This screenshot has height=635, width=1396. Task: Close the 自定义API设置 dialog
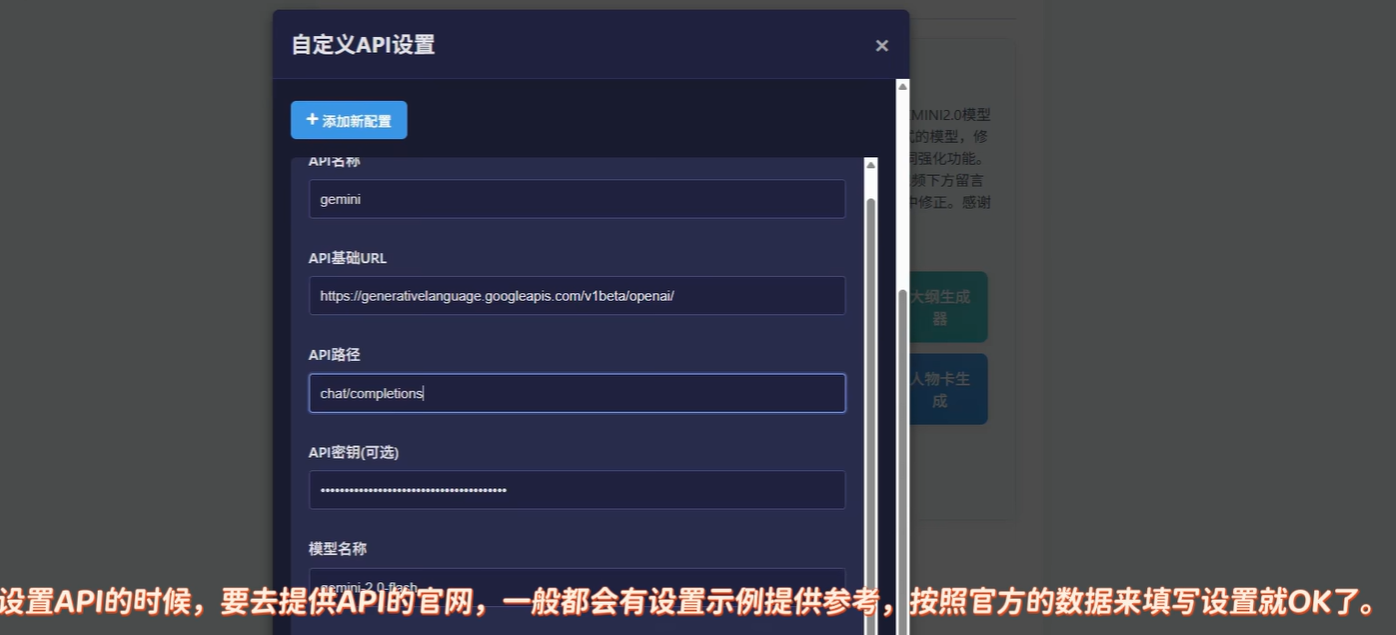[x=881, y=46]
